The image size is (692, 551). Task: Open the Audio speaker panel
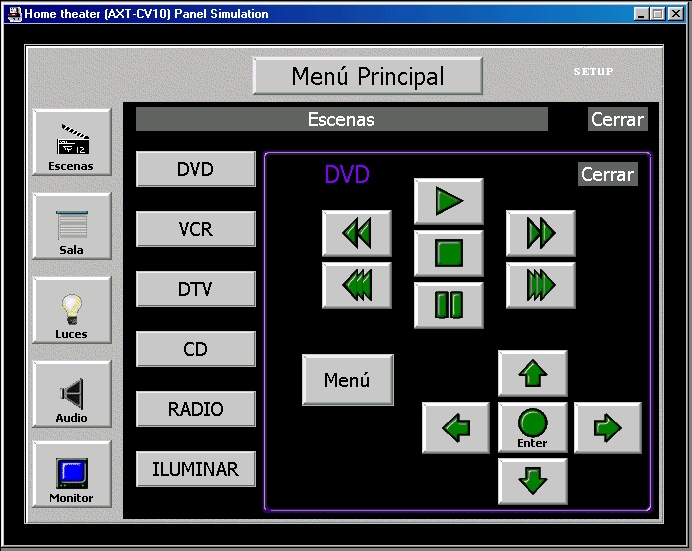coord(71,395)
